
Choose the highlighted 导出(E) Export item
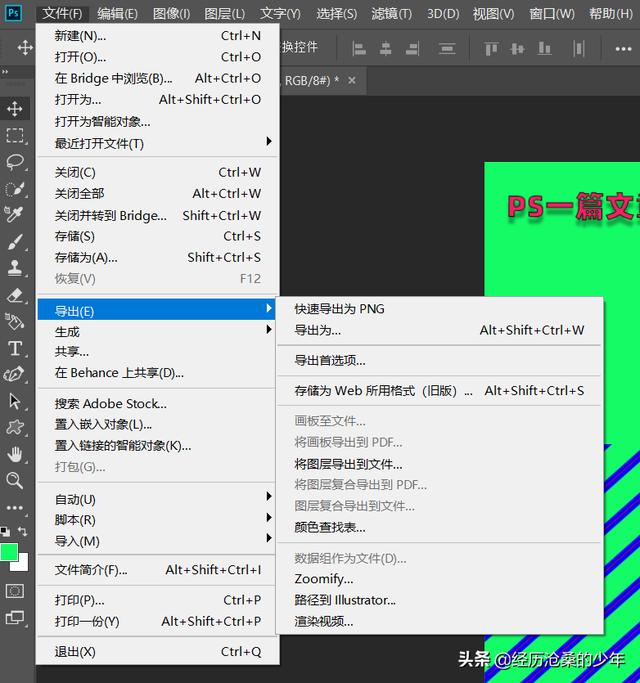tap(158, 311)
